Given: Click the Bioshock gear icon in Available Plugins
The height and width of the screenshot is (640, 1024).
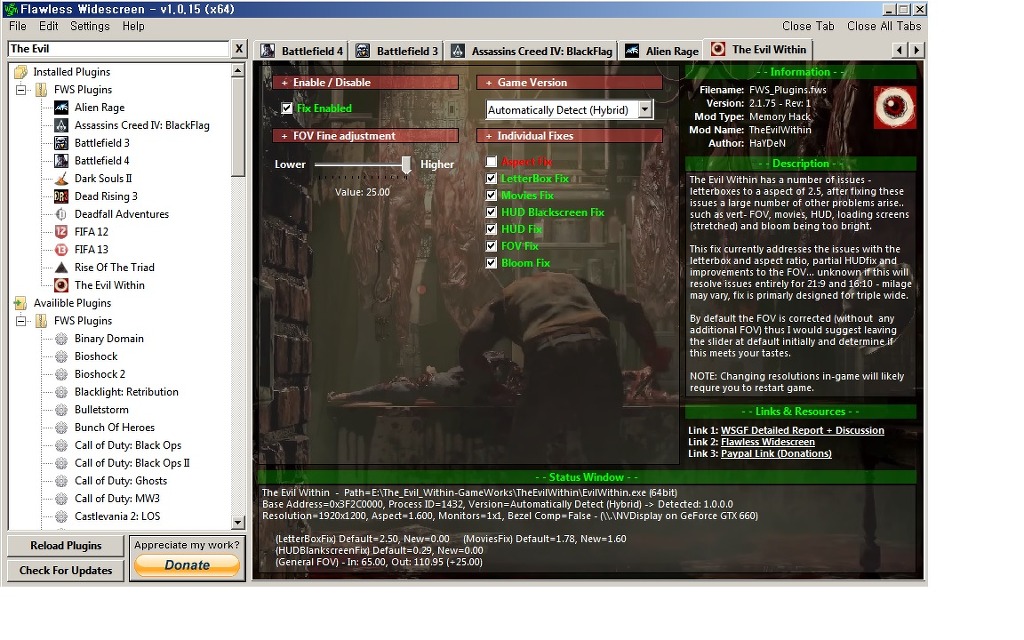Looking at the screenshot, I should tap(61, 357).
